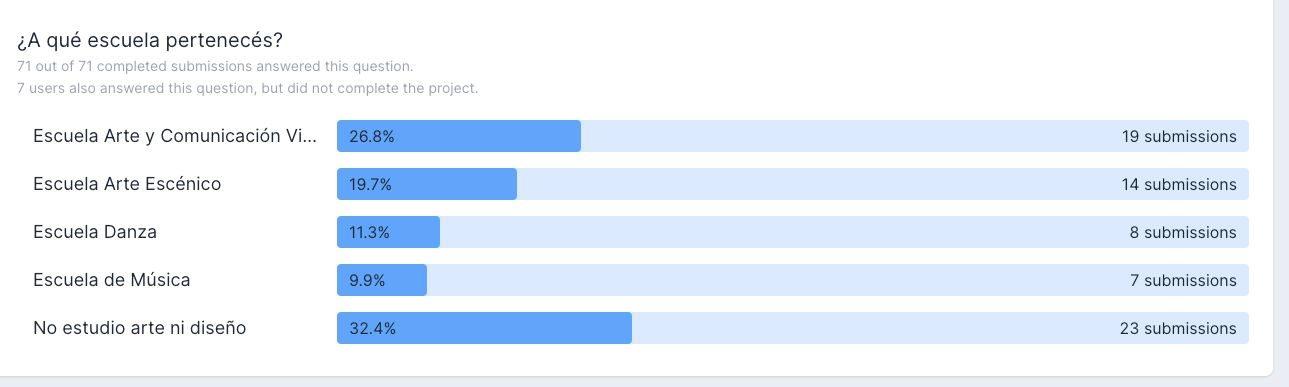This screenshot has width=1289, height=387.
Task: Select the 9.9% bar for Escuela de Música
Action: coord(382,280)
